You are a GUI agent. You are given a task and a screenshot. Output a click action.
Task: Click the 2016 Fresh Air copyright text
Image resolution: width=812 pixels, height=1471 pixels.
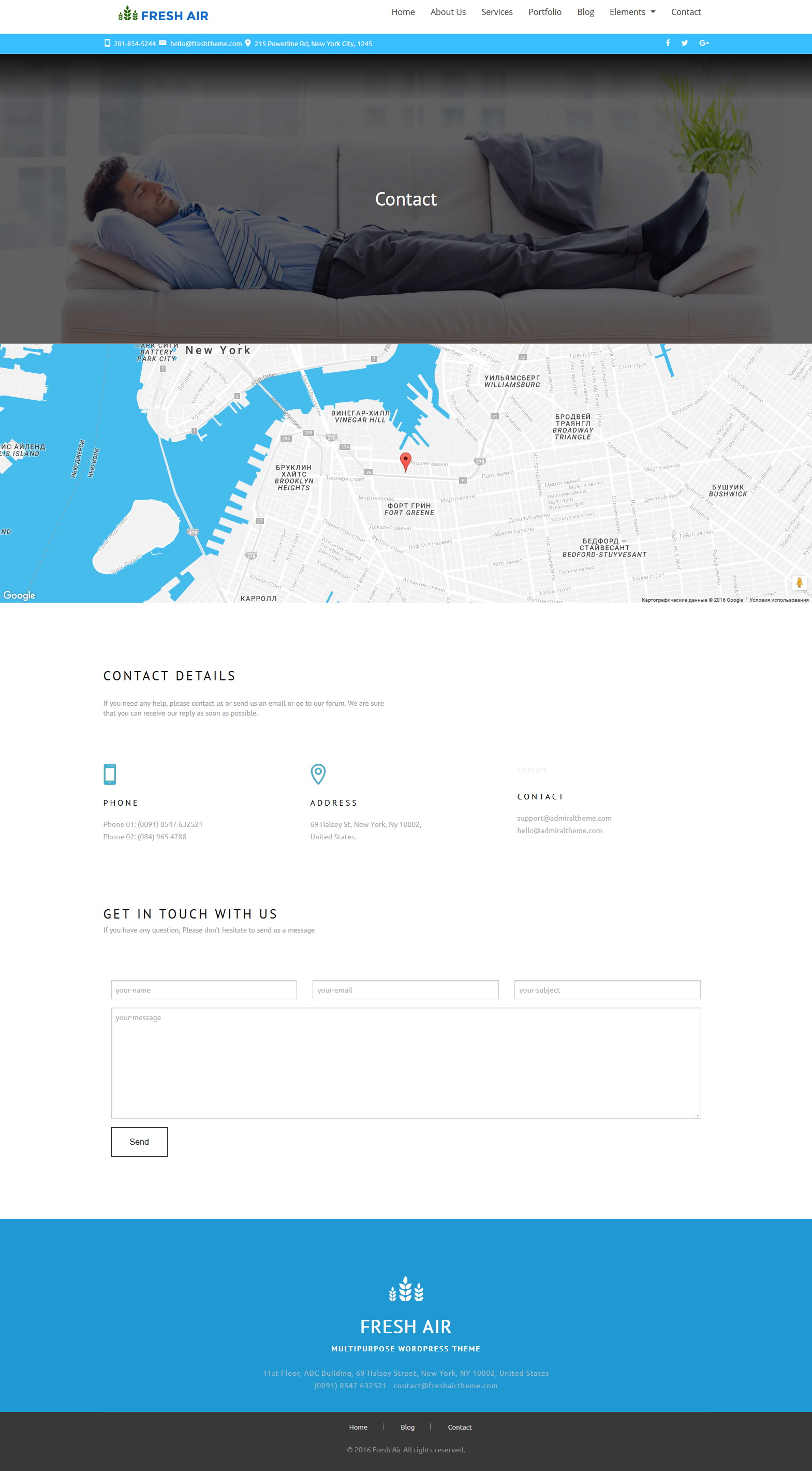[x=406, y=1449]
